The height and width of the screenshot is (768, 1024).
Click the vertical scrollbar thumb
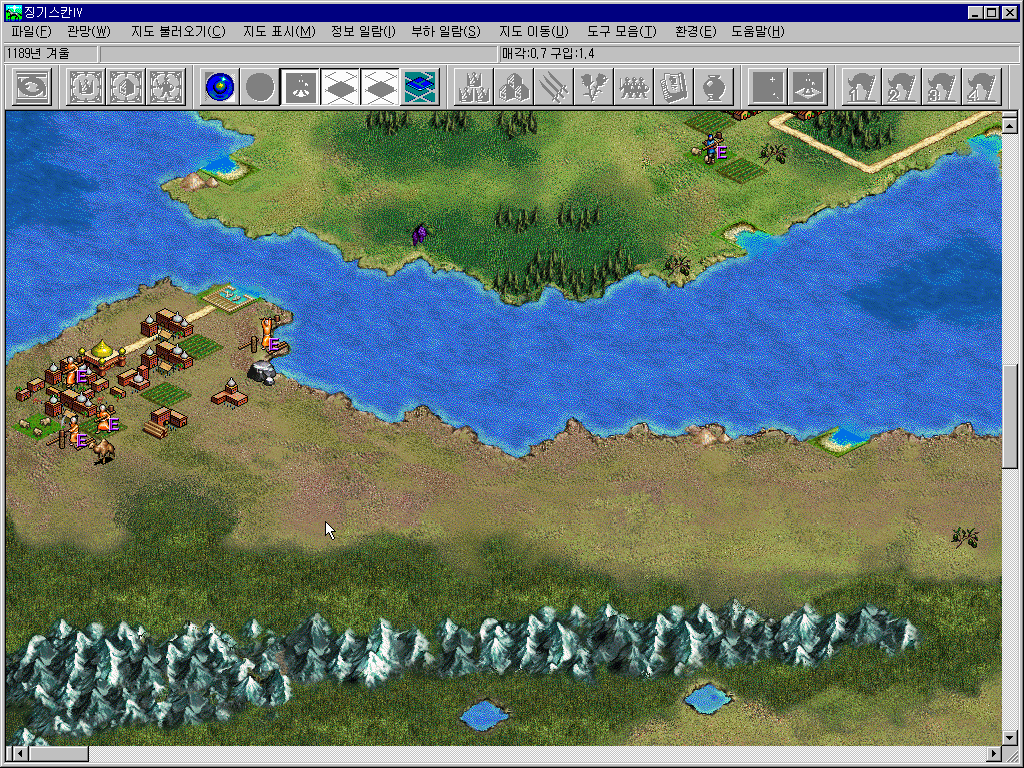point(1010,416)
